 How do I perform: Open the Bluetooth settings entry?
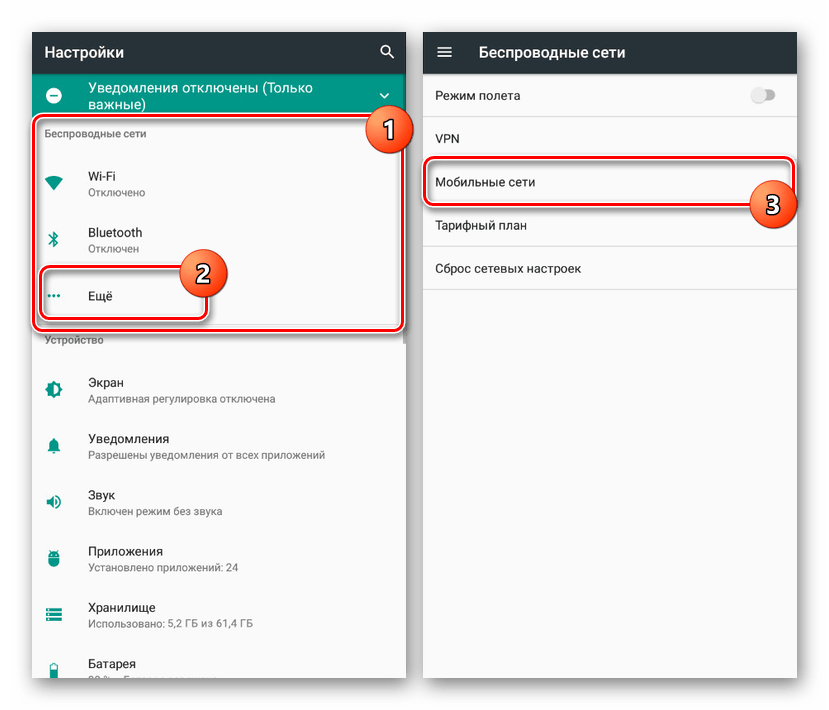click(x=219, y=239)
